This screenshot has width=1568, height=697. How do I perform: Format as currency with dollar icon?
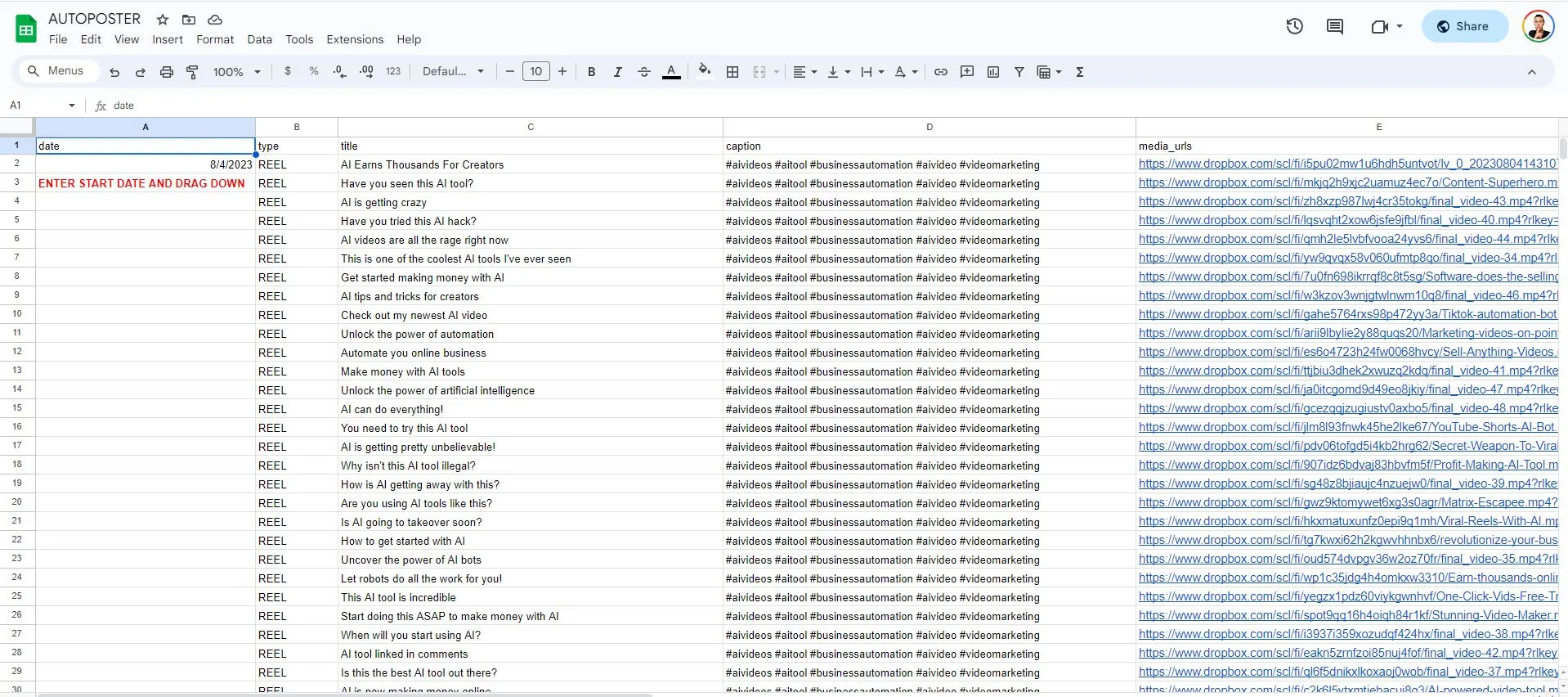point(288,71)
